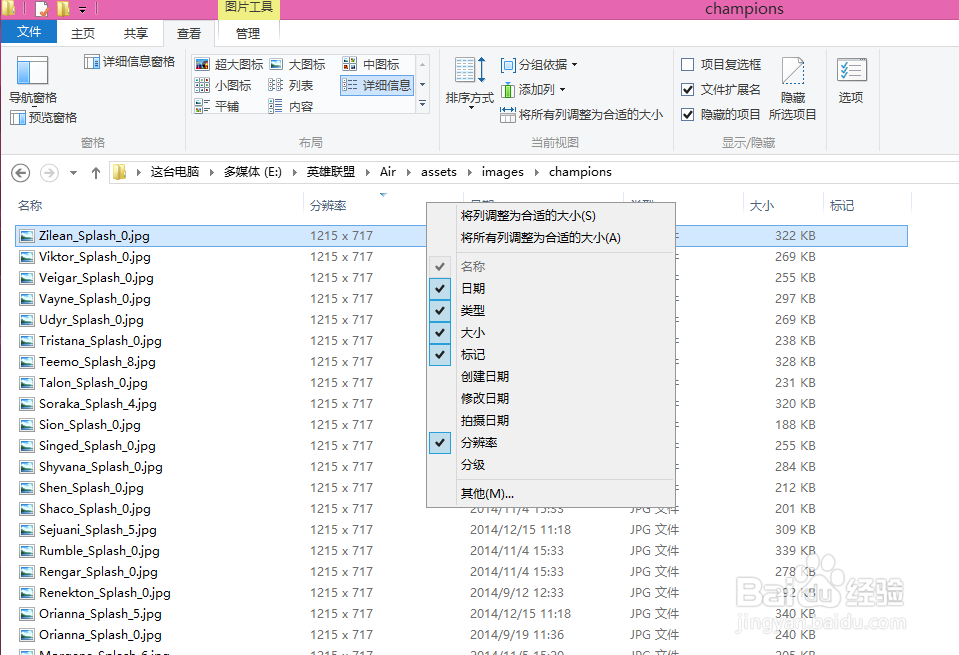Open the Options (选项) button
Screen dimensions: 959x655
coord(851,80)
